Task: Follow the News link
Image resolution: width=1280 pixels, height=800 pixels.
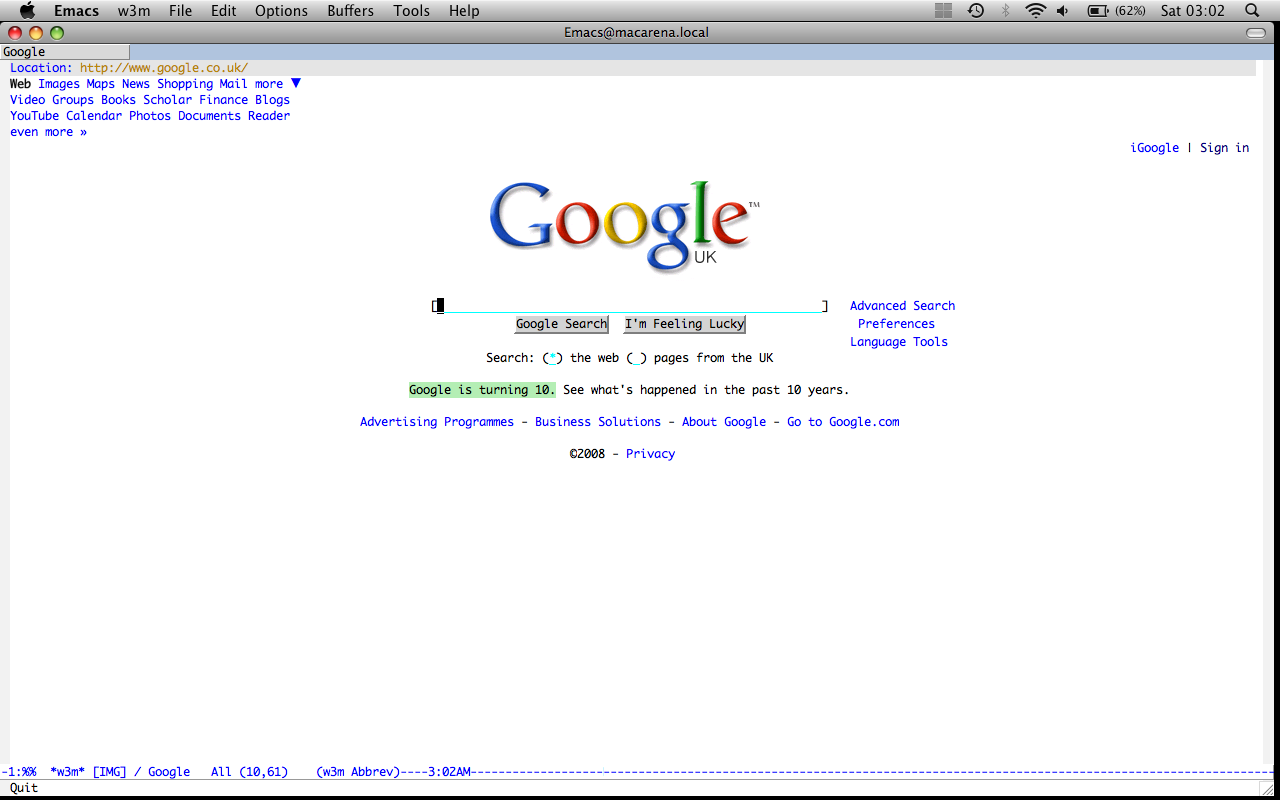Action: (x=136, y=84)
